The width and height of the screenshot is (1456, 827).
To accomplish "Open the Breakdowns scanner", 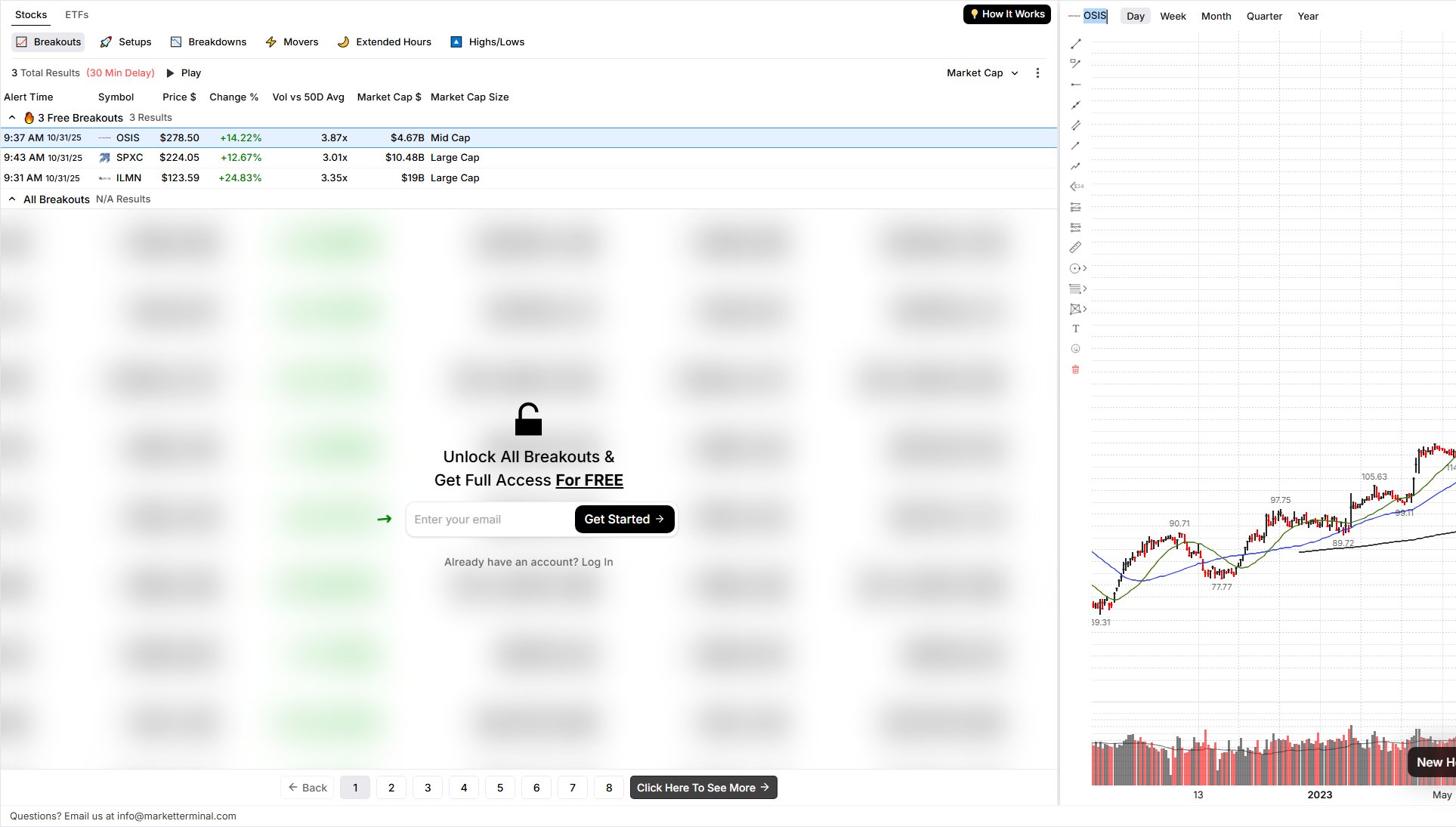I will coord(208,42).
